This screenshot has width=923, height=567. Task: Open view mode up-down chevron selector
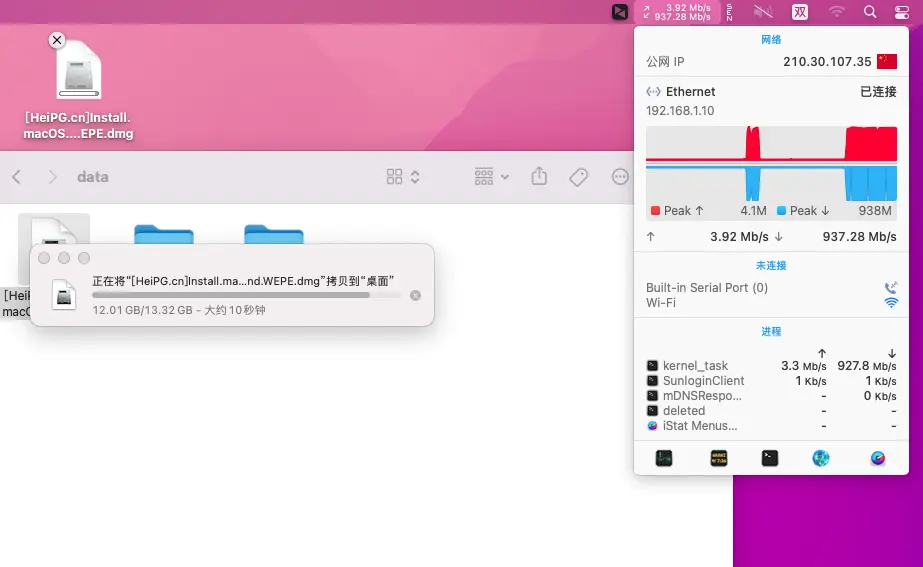(415, 177)
